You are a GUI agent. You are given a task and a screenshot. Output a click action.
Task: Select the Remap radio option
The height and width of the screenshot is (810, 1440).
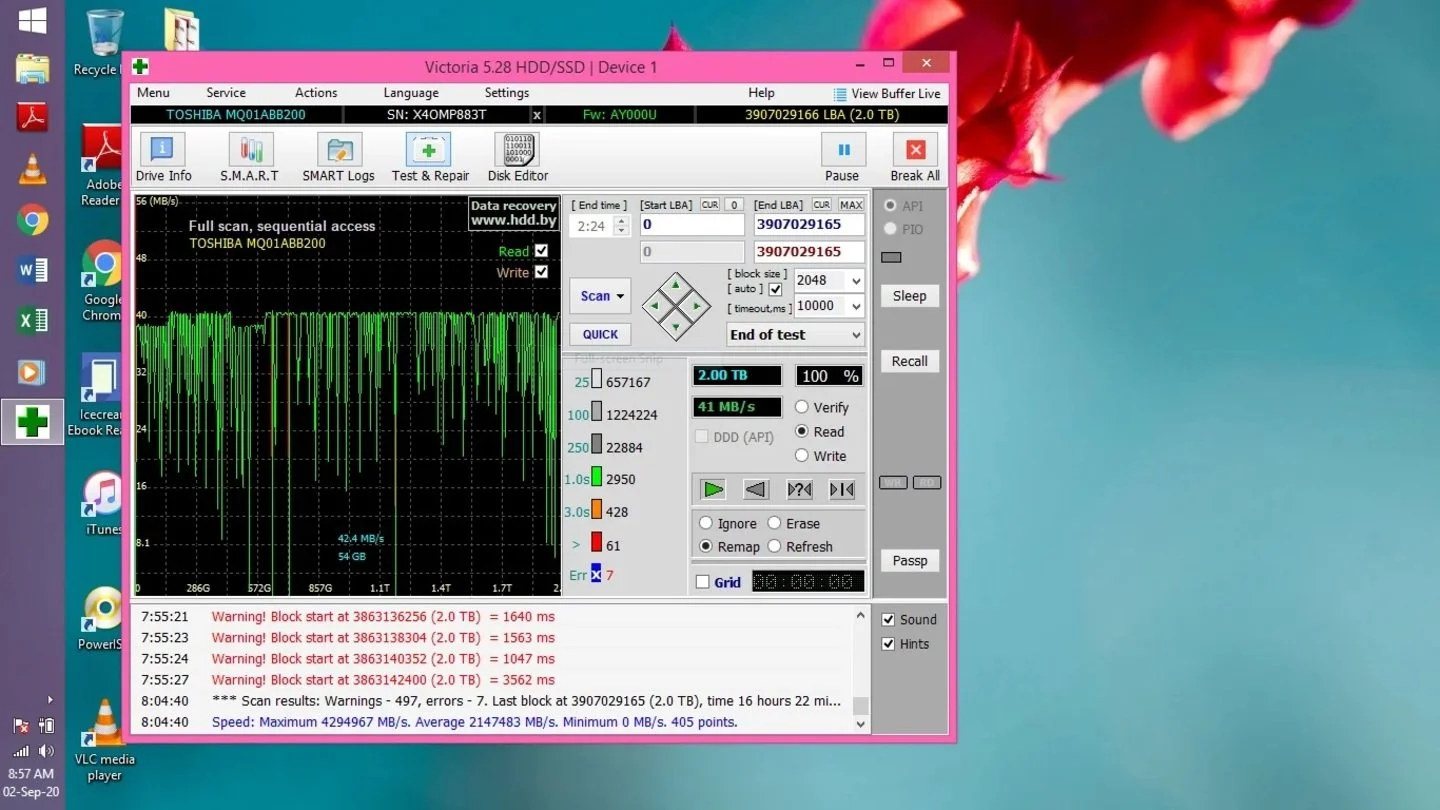point(706,547)
